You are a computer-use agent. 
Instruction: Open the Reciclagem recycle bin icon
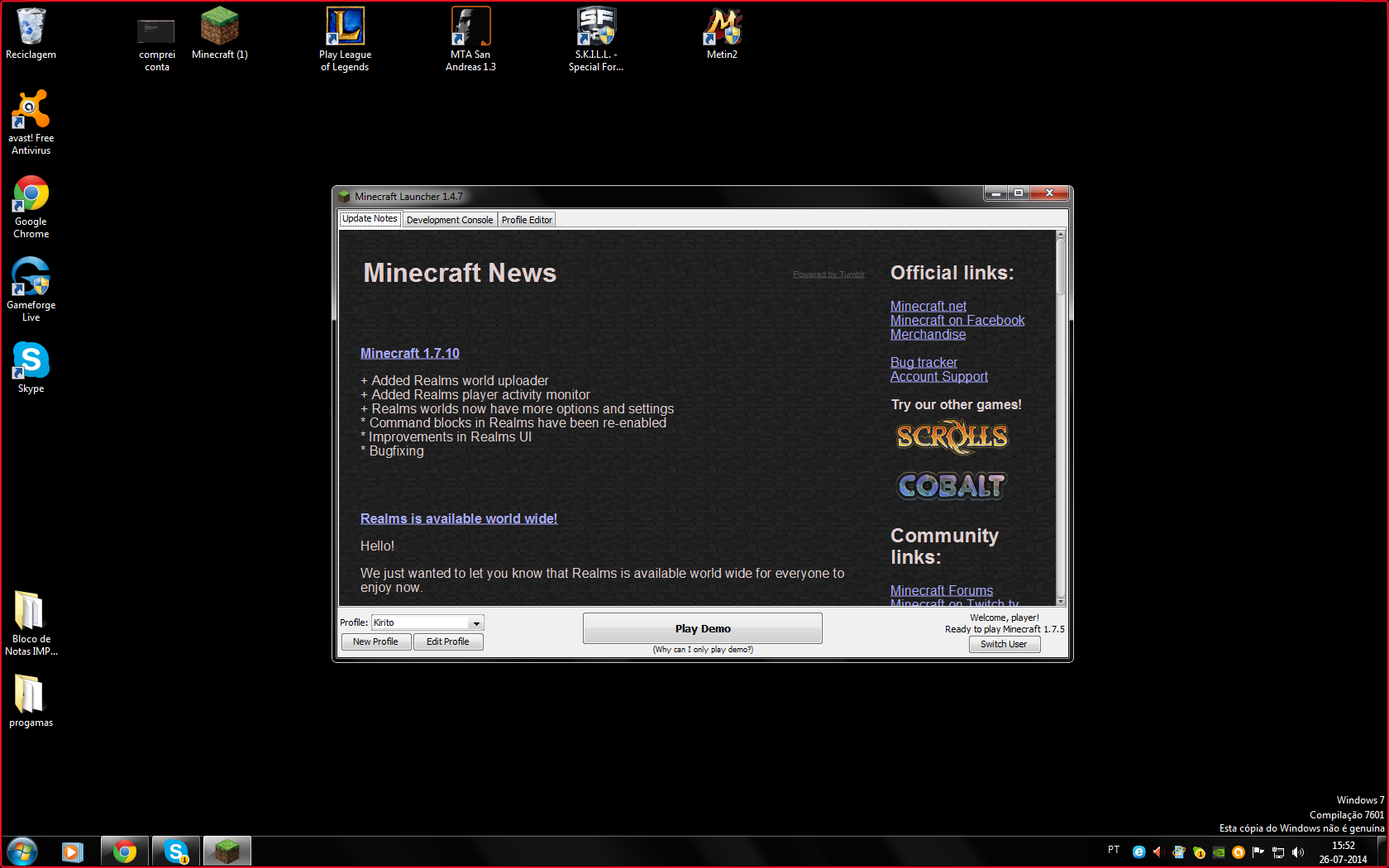coord(31,34)
